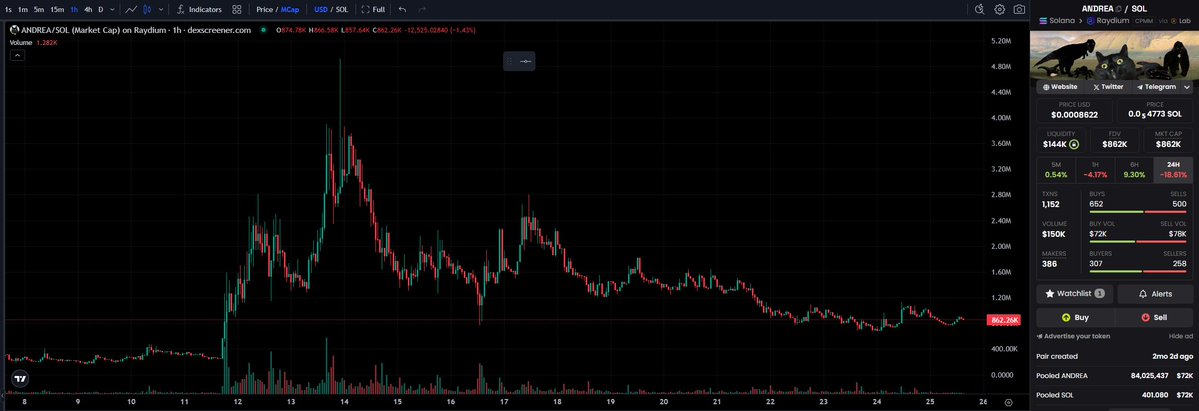Open chart settings gear icon

click(999, 9)
